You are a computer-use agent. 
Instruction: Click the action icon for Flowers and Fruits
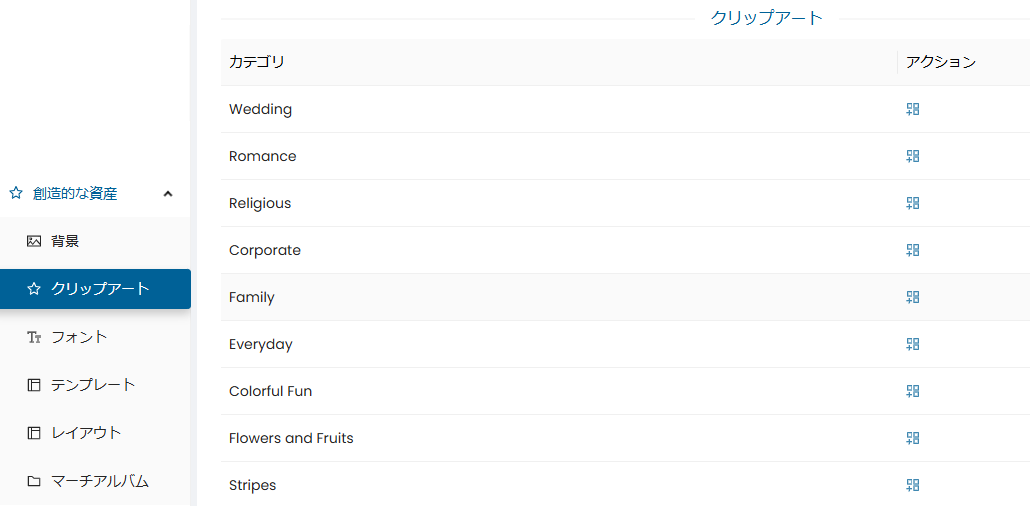(x=912, y=438)
